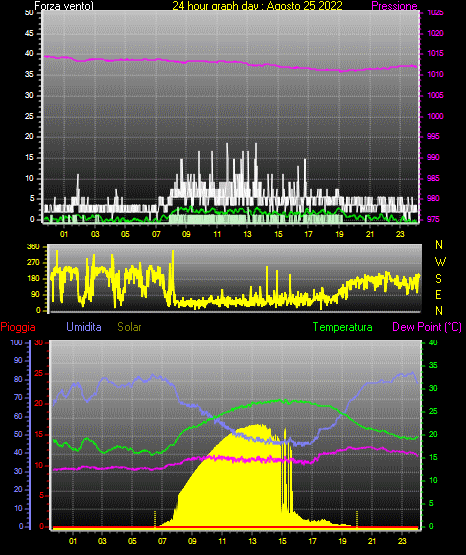Click the Umidita legend label

(x=84, y=326)
